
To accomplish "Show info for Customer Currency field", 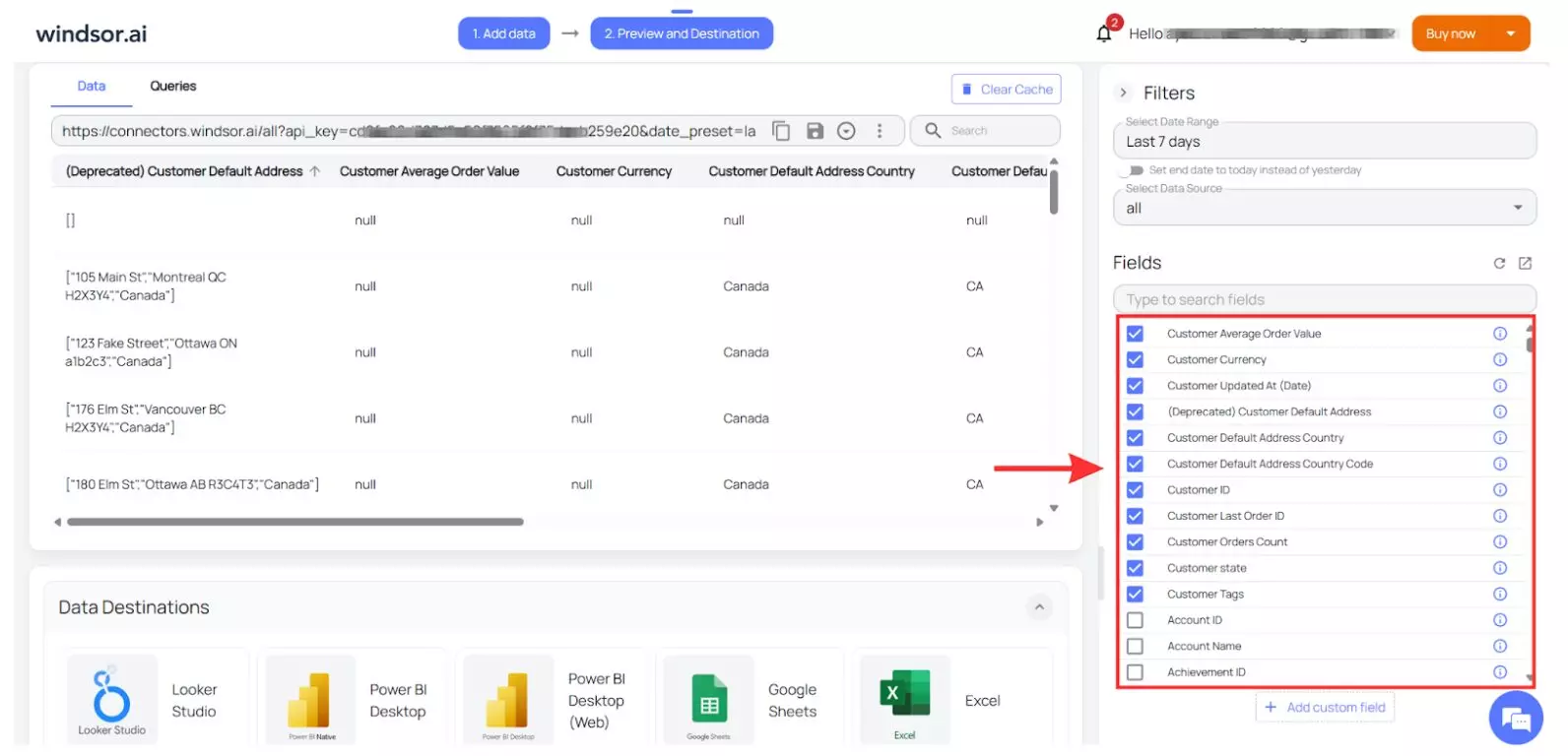I will coord(1500,359).
